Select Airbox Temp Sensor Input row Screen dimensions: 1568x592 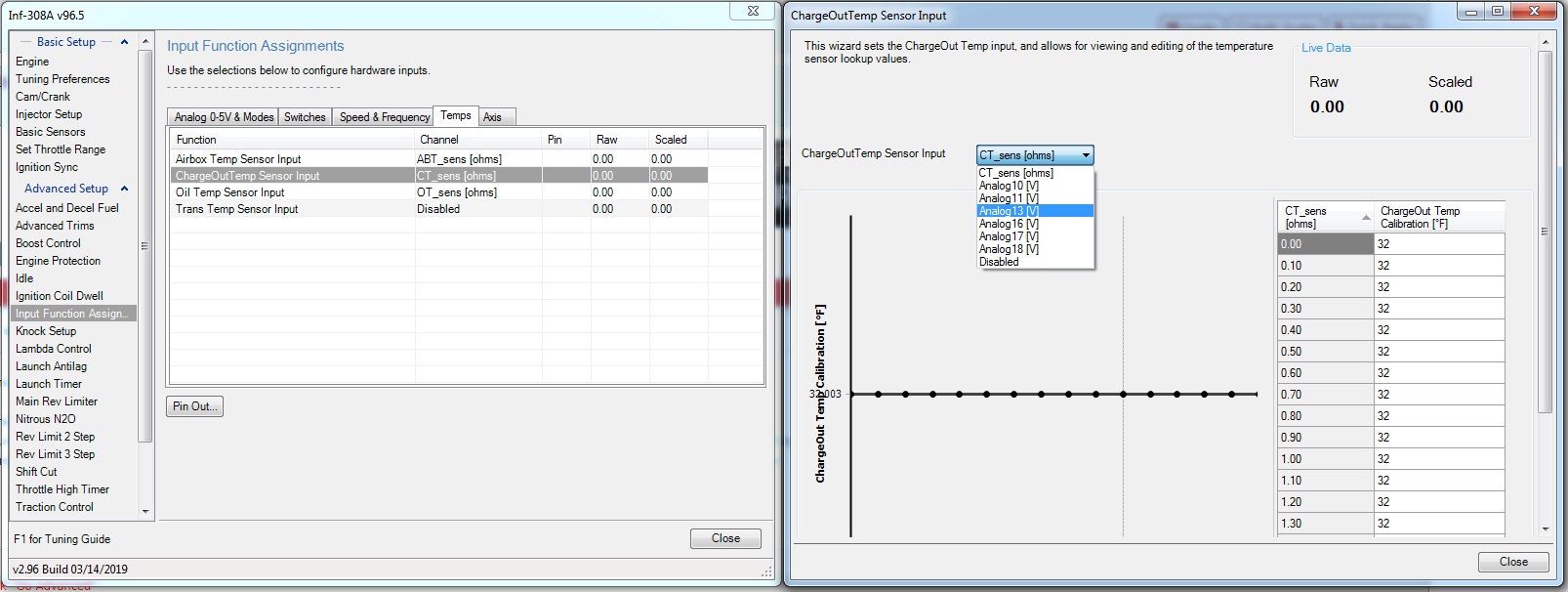point(439,159)
